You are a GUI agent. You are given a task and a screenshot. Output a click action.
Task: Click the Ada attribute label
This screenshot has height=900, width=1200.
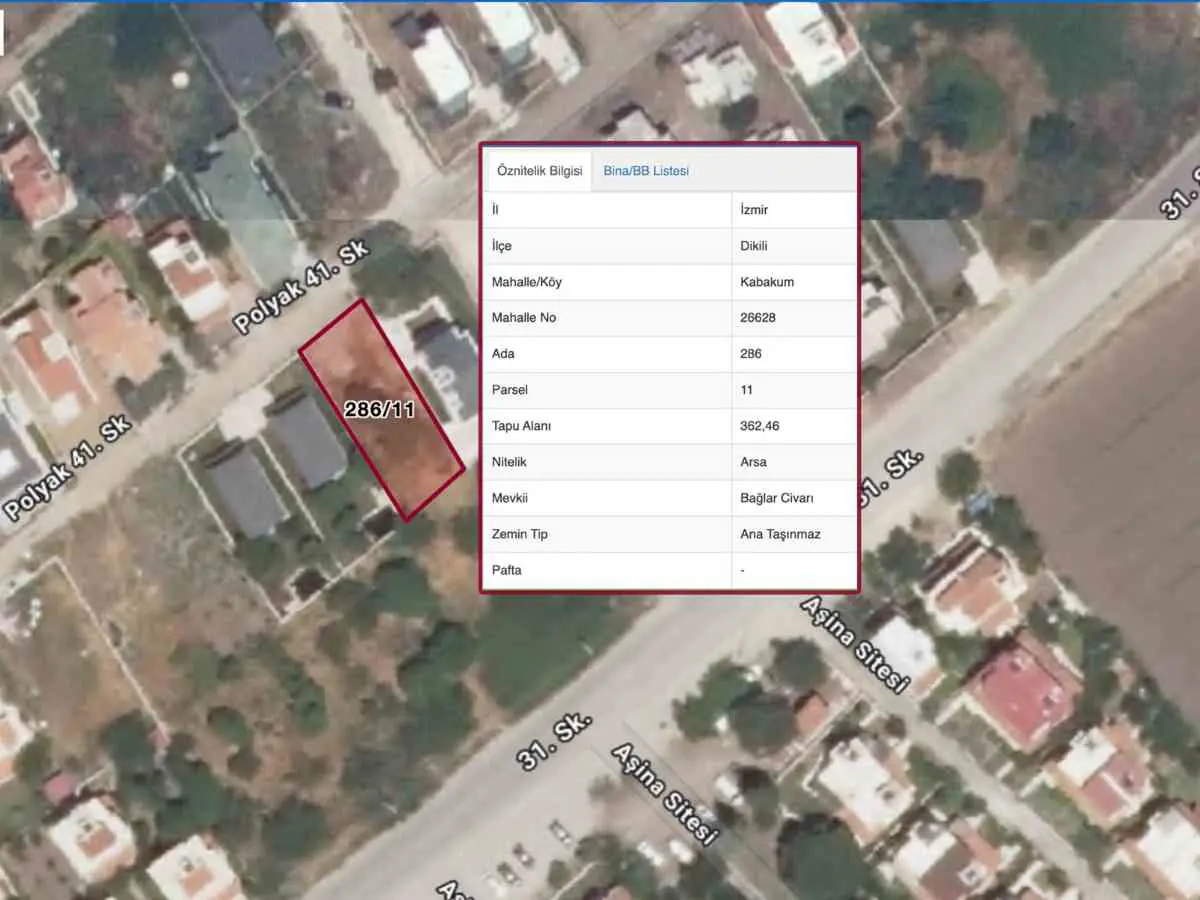point(503,354)
